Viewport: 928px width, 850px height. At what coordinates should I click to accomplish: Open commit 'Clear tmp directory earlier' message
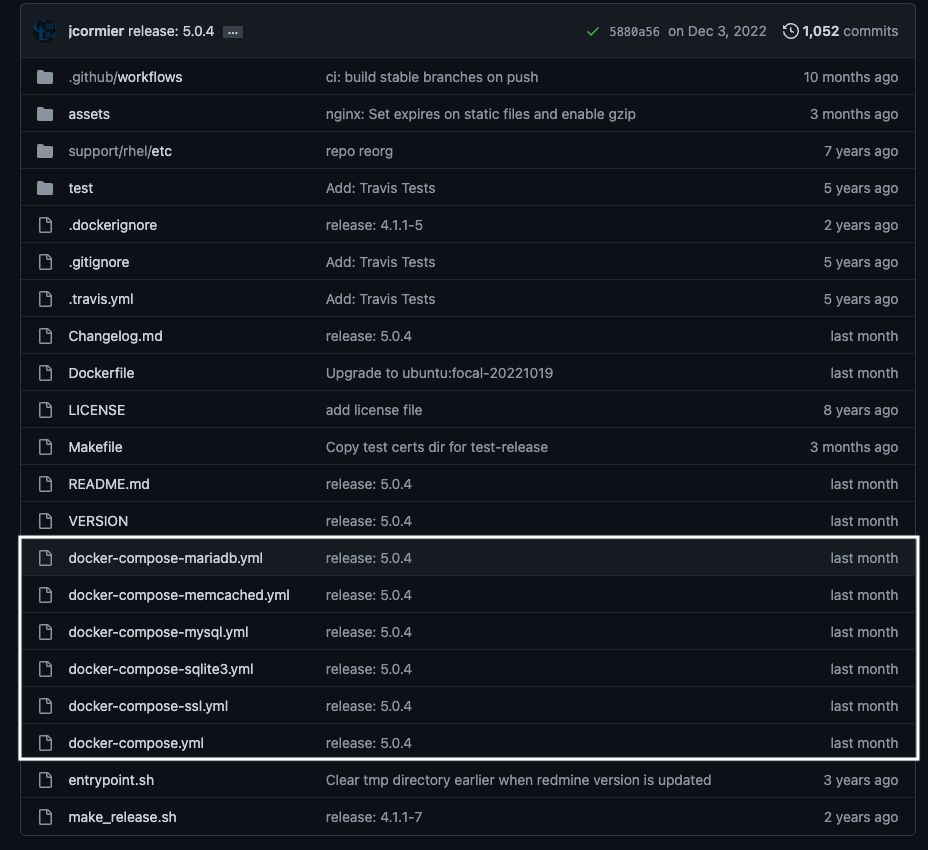click(518, 780)
